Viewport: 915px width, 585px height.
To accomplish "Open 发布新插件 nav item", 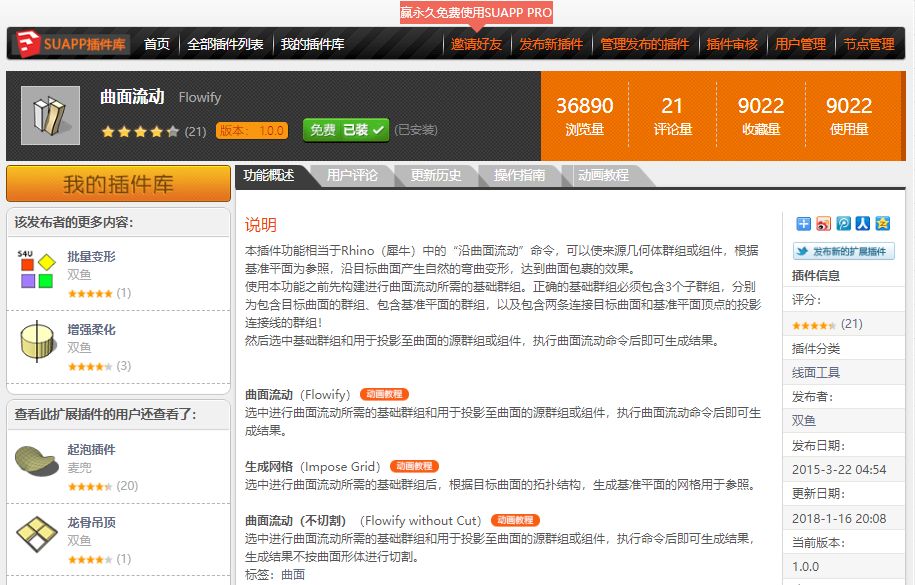I will coord(551,44).
